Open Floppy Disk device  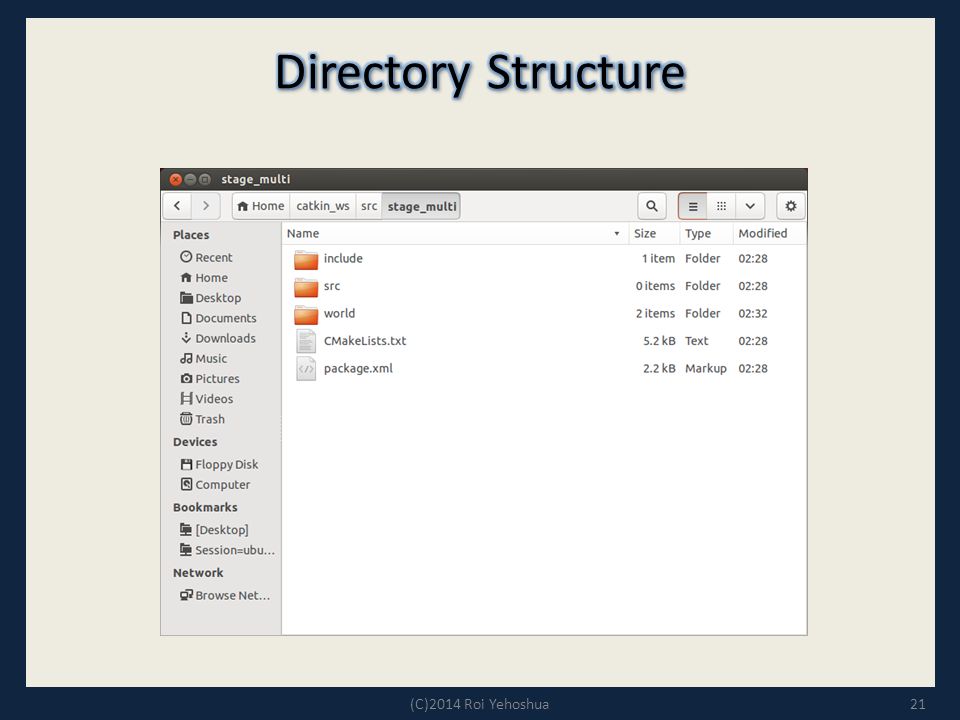pyautogui.click(x=219, y=464)
